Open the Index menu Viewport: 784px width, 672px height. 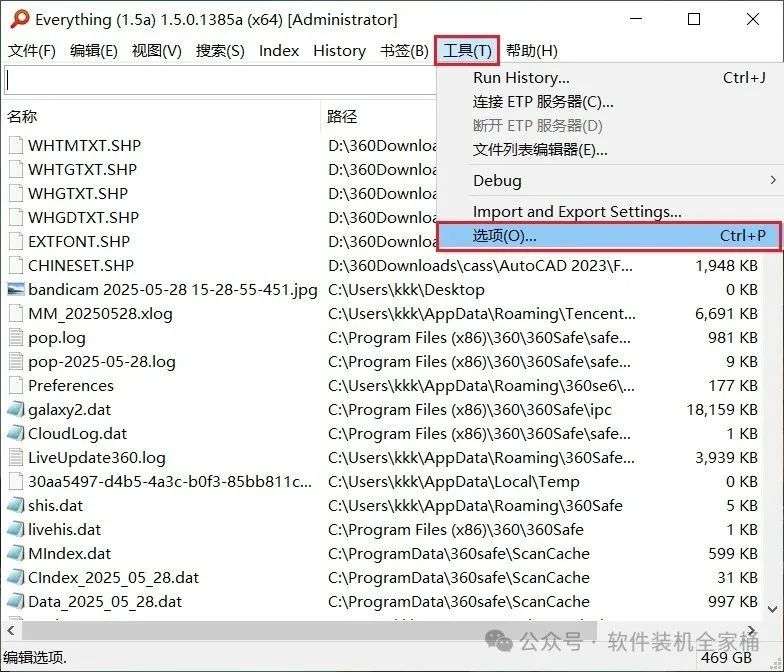(x=279, y=50)
